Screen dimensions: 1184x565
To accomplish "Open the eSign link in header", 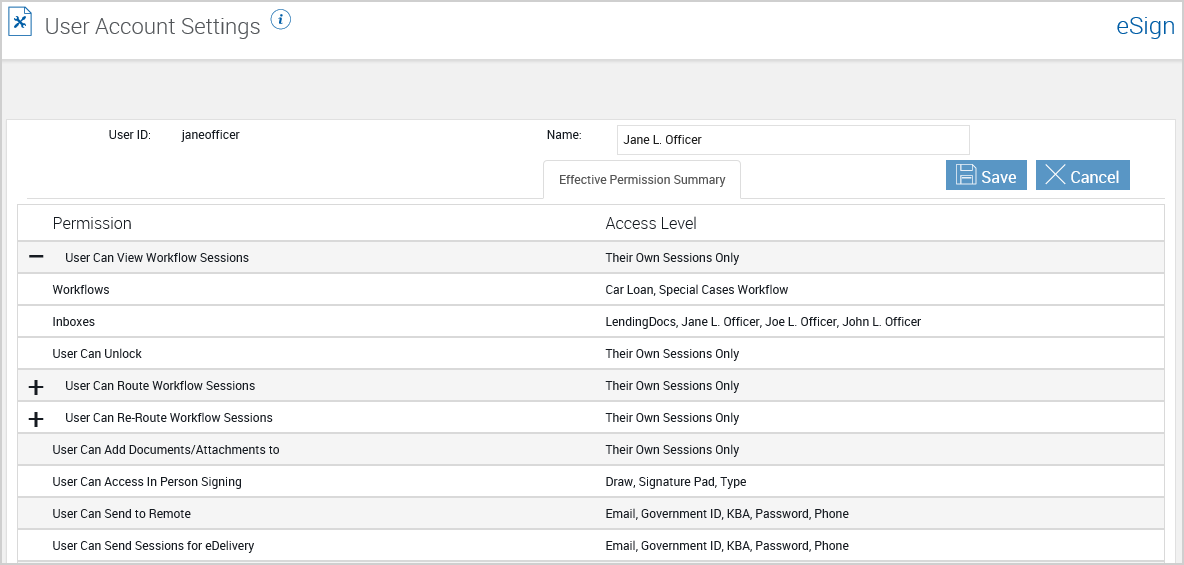I will click(1145, 26).
